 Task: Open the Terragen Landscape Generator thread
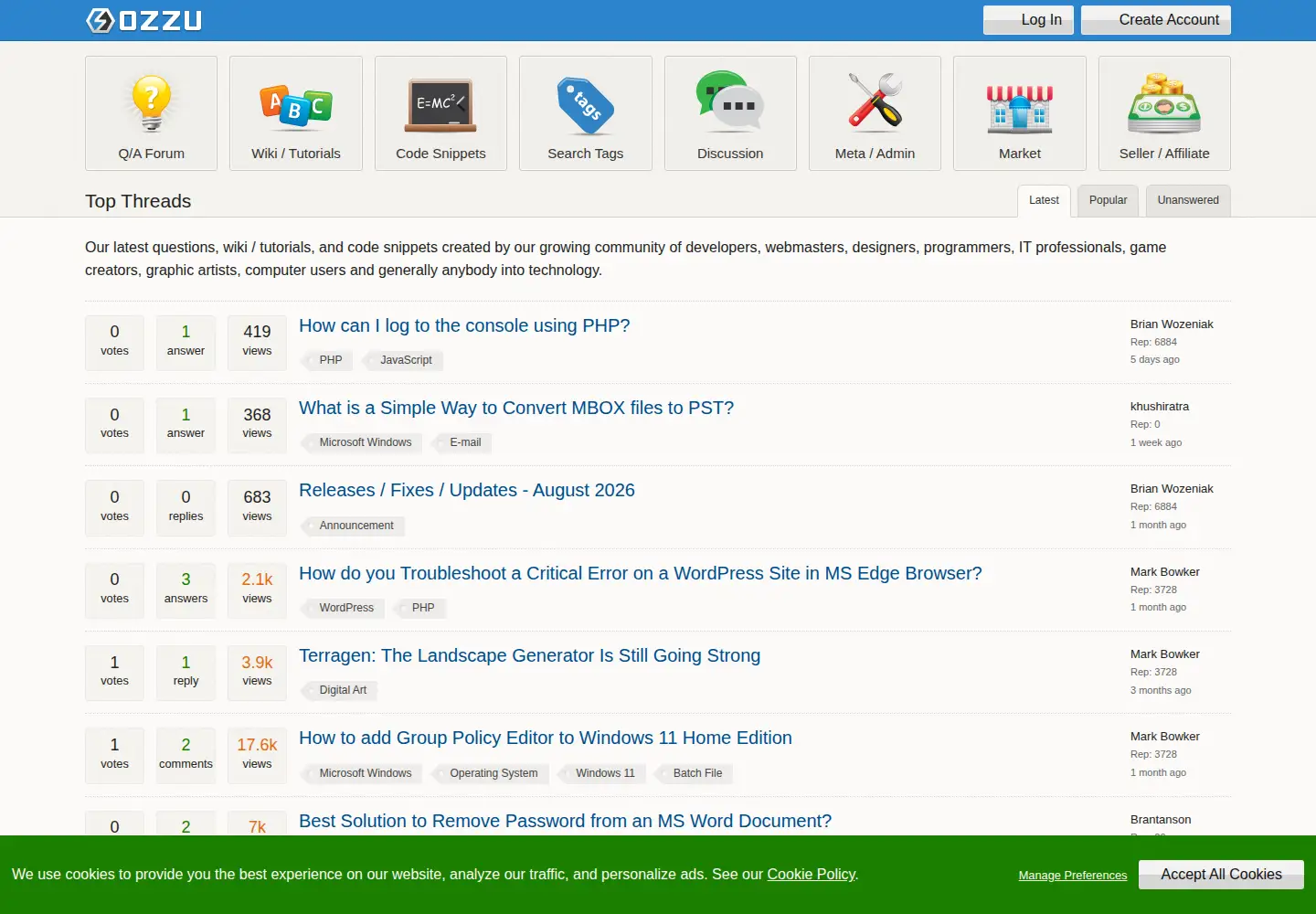click(530, 656)
